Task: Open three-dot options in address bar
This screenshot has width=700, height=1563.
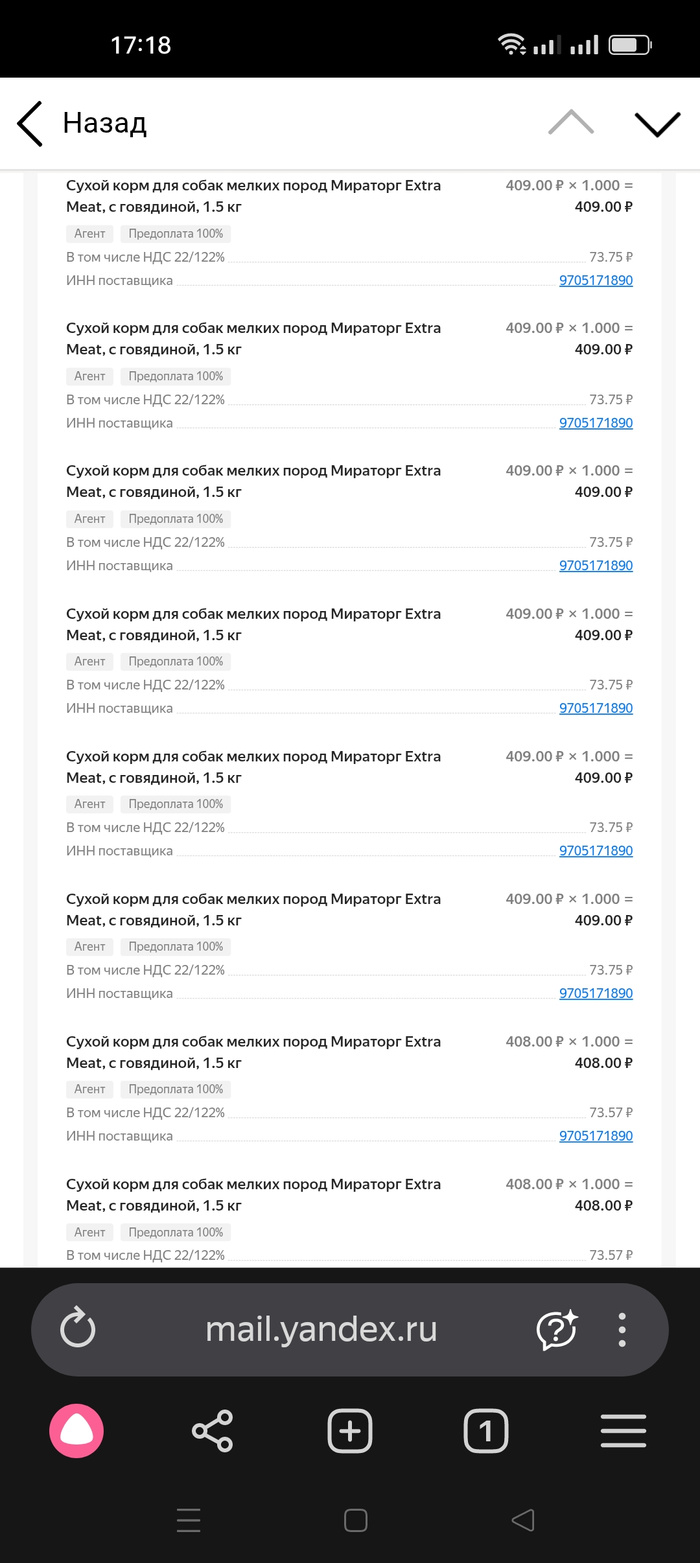Action: [622, 1329]
